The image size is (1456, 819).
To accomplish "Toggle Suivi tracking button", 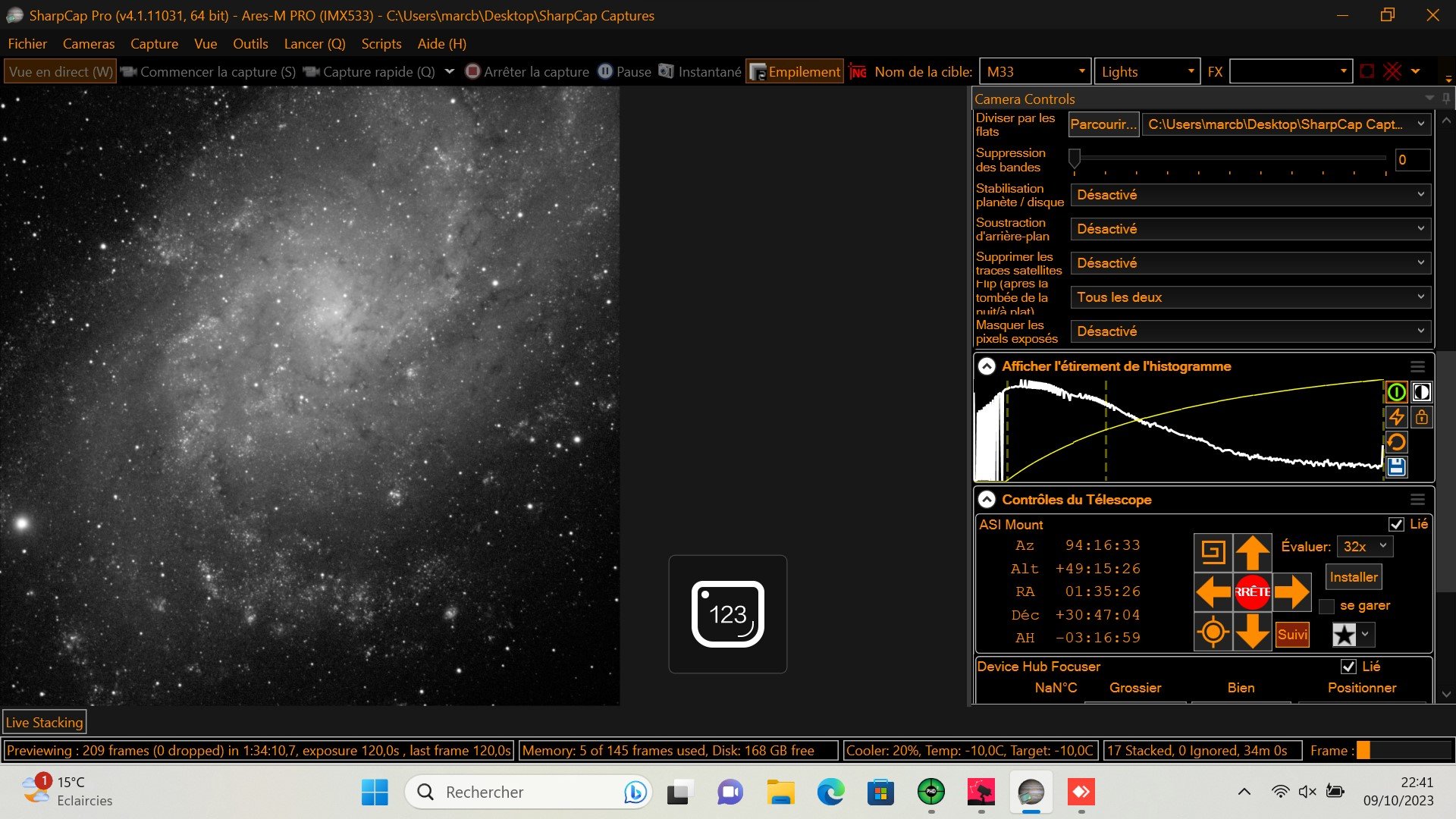I will point(1292,634).
